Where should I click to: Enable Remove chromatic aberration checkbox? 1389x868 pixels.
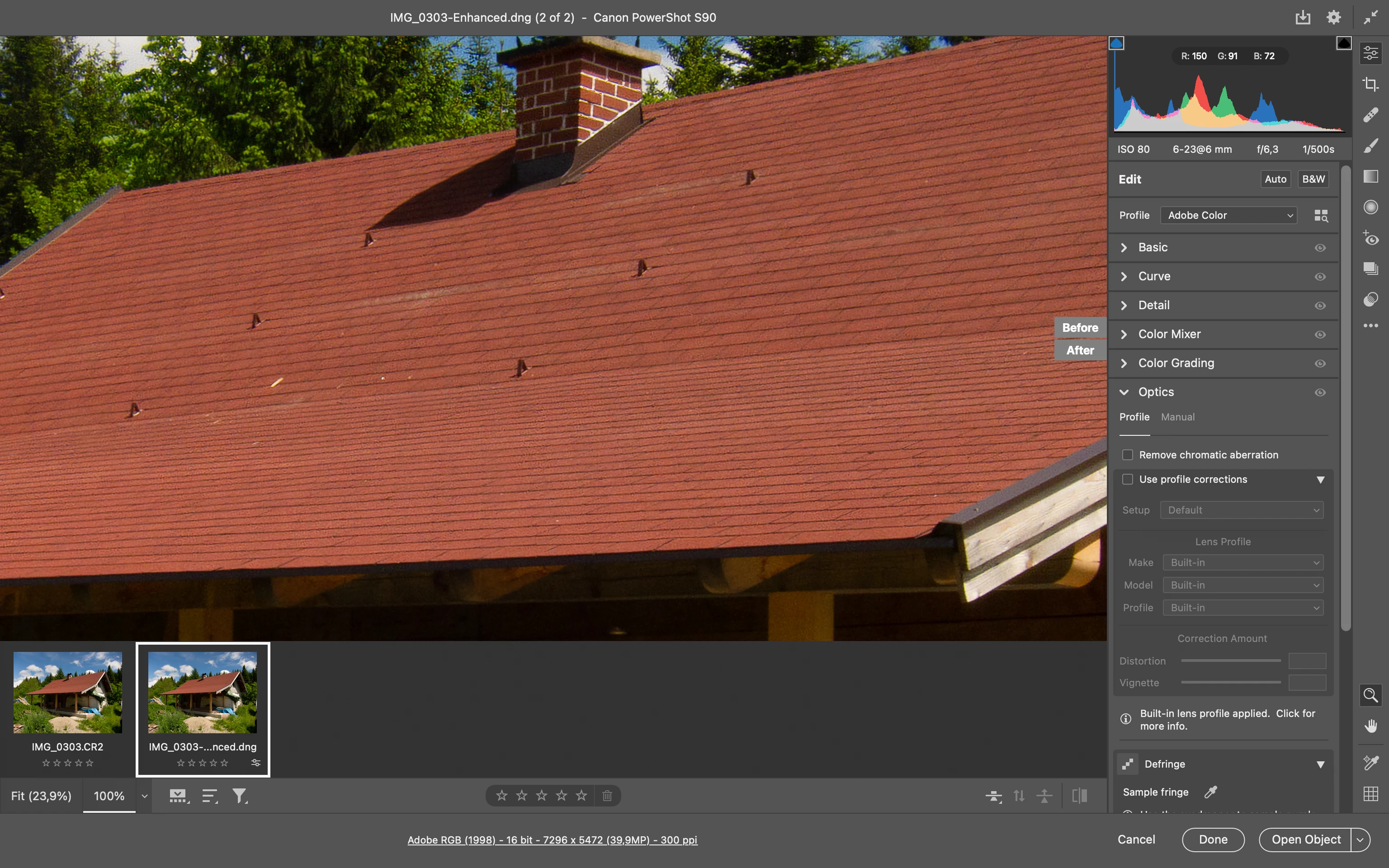tap(1127, 455)
